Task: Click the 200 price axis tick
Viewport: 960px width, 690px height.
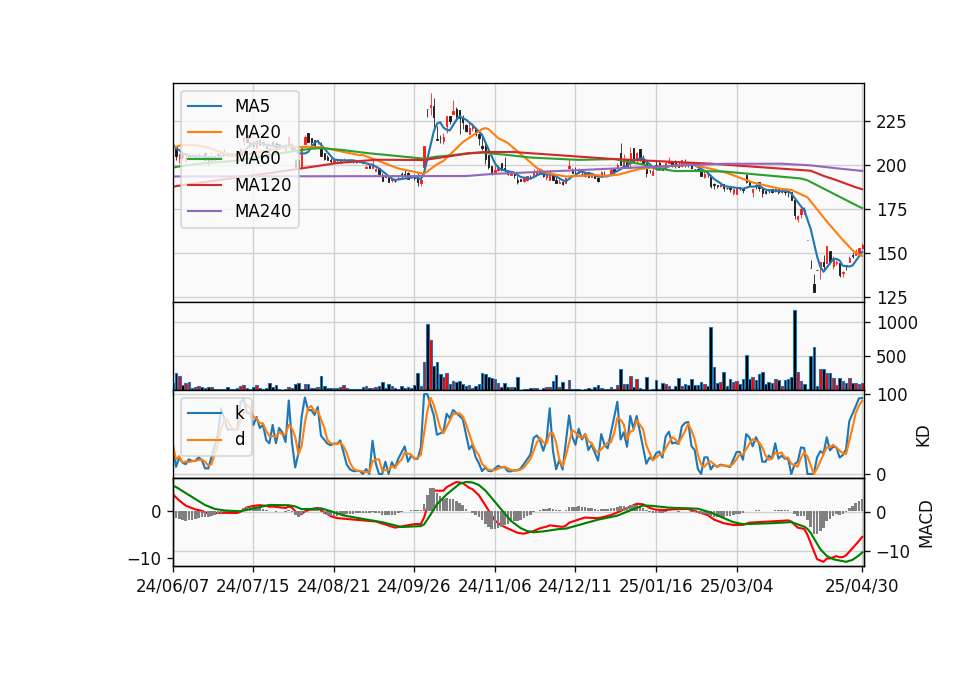Action: point(891,166)
